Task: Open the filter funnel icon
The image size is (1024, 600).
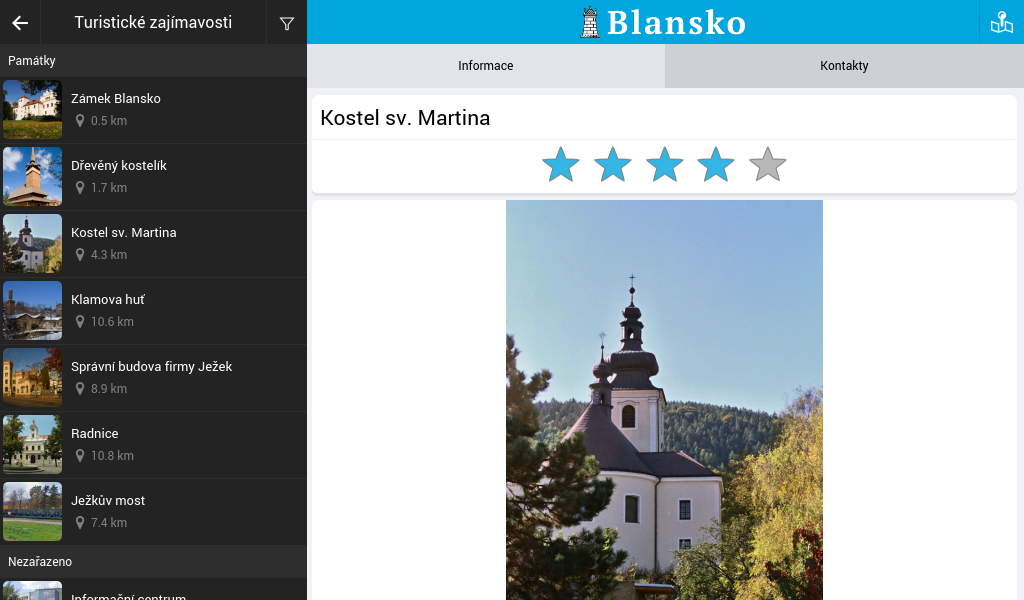Action: coord(287,24)
